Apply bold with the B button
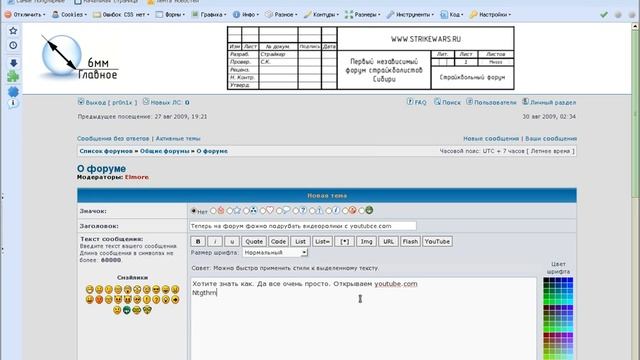Viewport: 640px width, 360px height. [198, 242]
